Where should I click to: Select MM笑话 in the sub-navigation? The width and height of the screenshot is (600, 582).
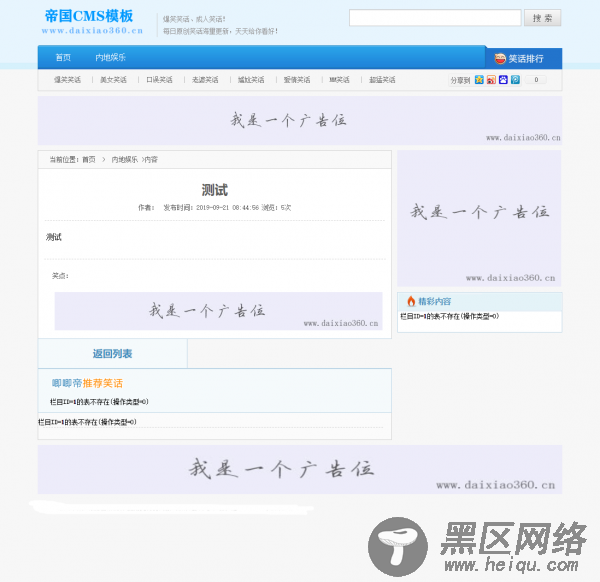click(x=339, y=80)
